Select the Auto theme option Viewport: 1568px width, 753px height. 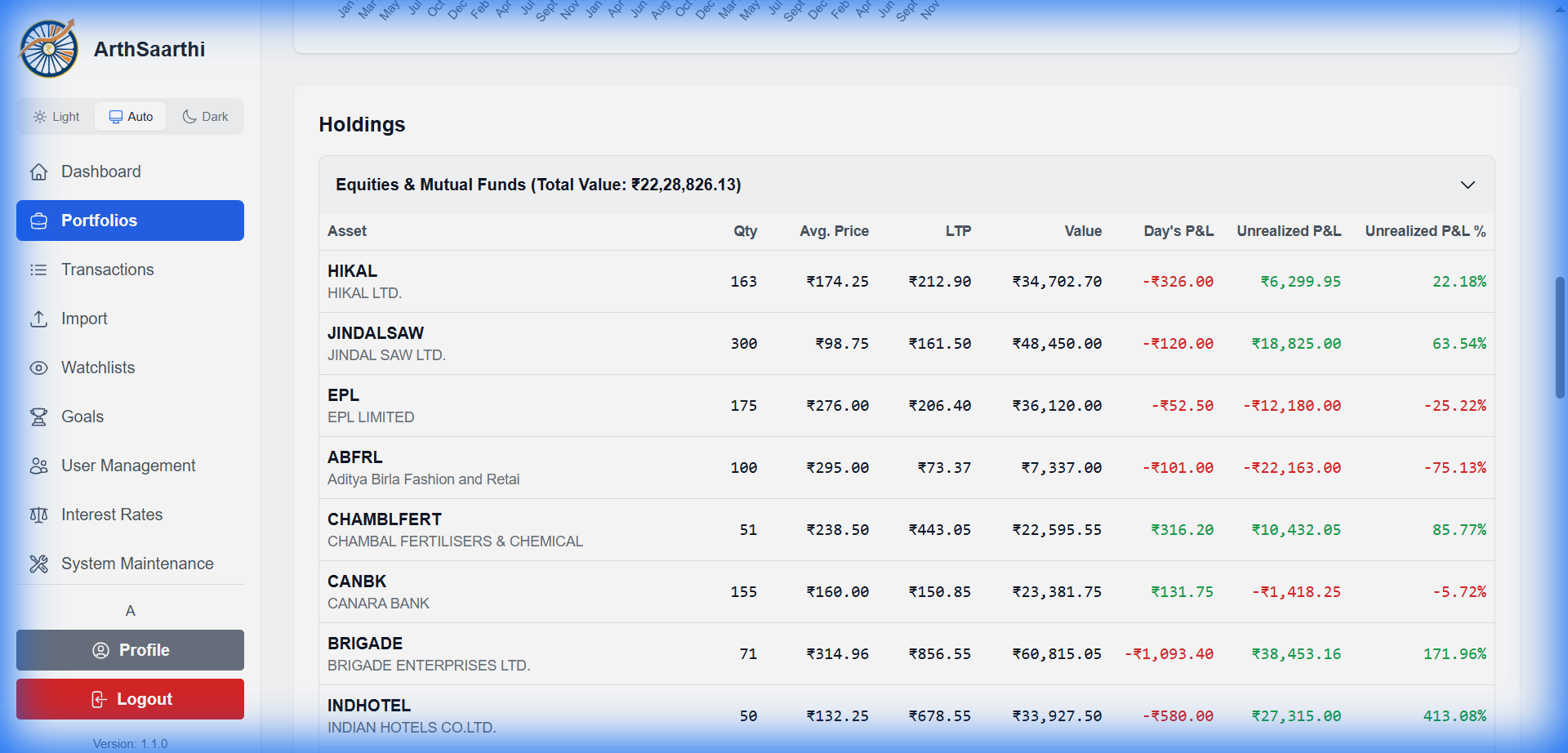click(130, 116)
